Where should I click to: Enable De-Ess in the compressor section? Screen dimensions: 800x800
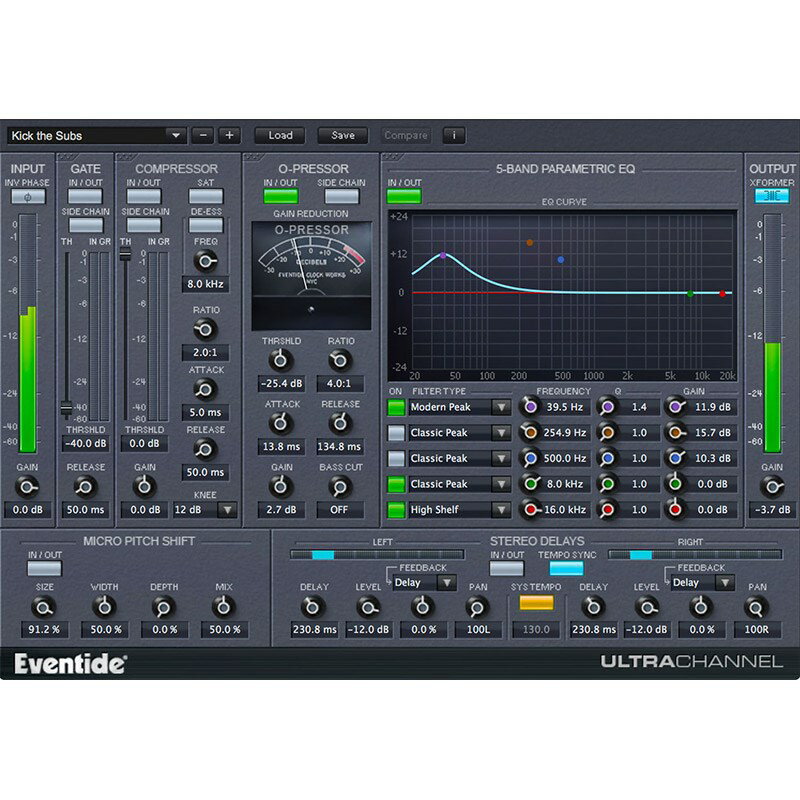tap(207, 227)
